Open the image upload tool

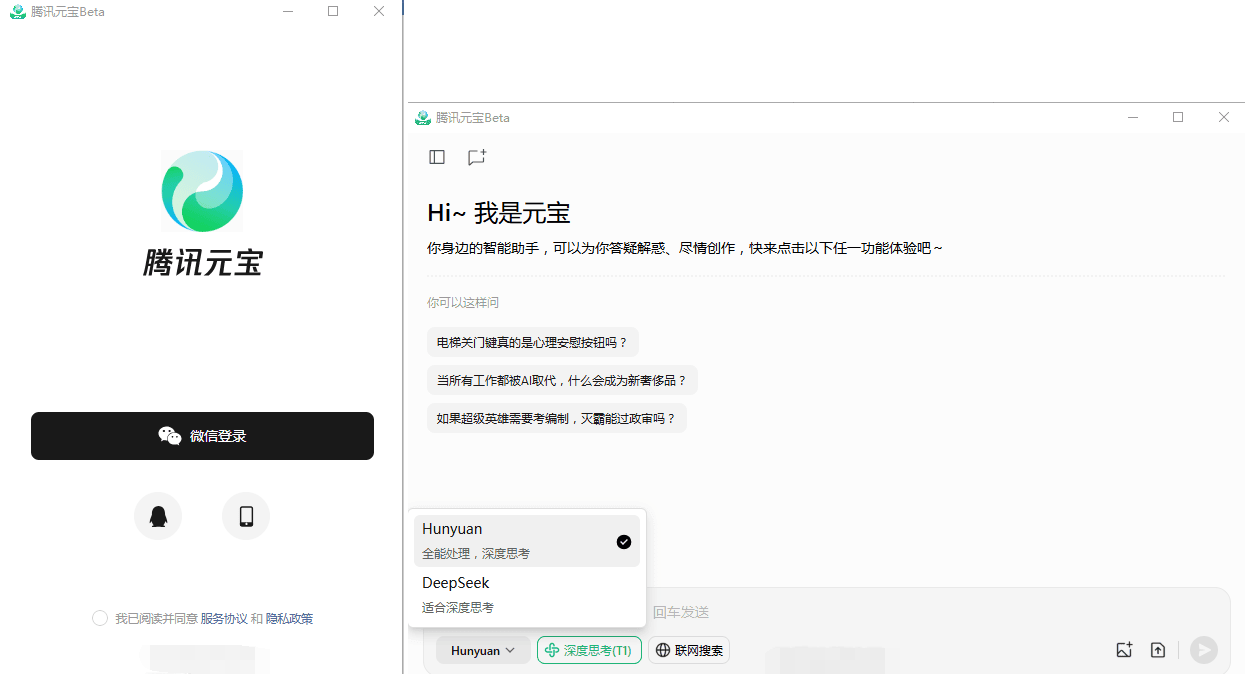click(1124, 649)
